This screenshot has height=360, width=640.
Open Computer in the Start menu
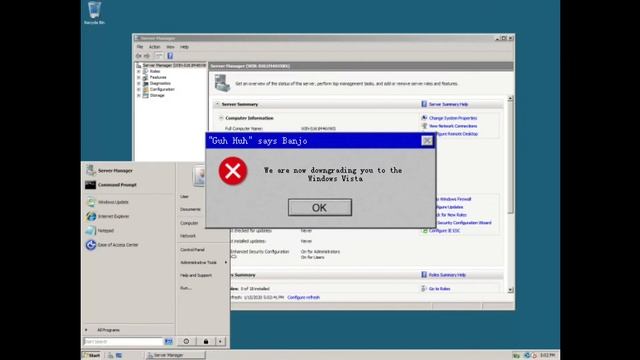tap(189, 223)
